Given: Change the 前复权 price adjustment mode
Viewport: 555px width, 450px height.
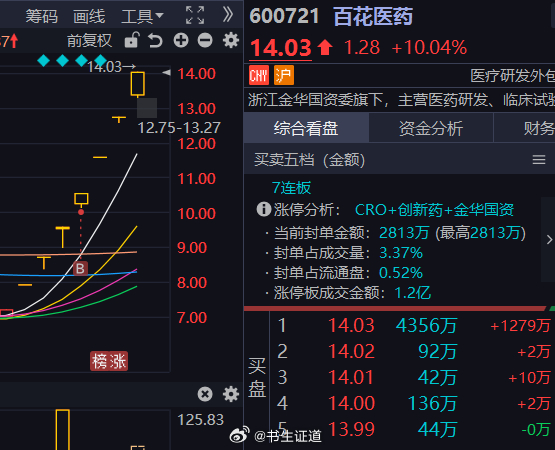Looking at the screenshot, I should [89, 41].
